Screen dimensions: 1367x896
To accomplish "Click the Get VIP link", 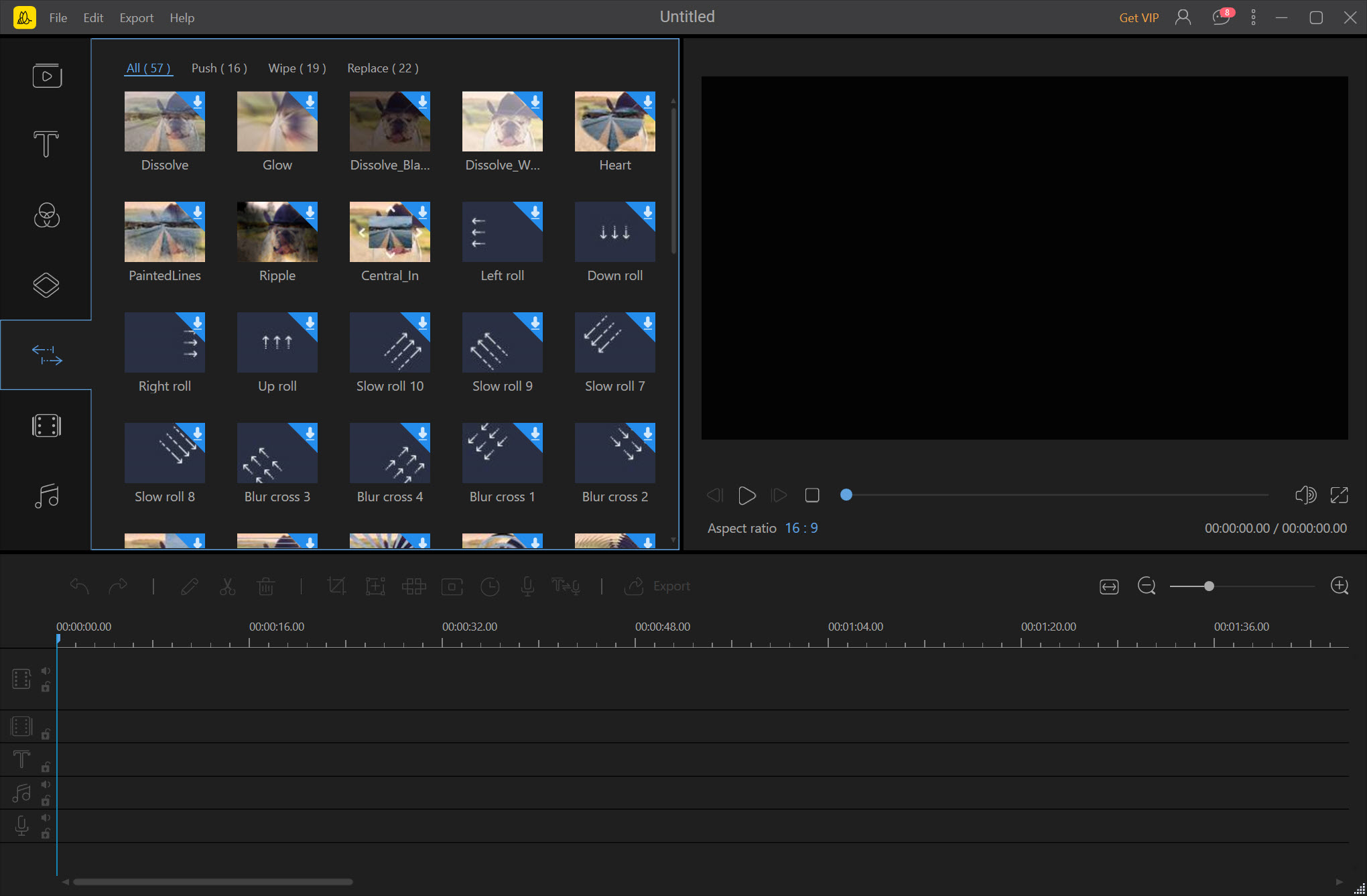I will point(1138,18).
